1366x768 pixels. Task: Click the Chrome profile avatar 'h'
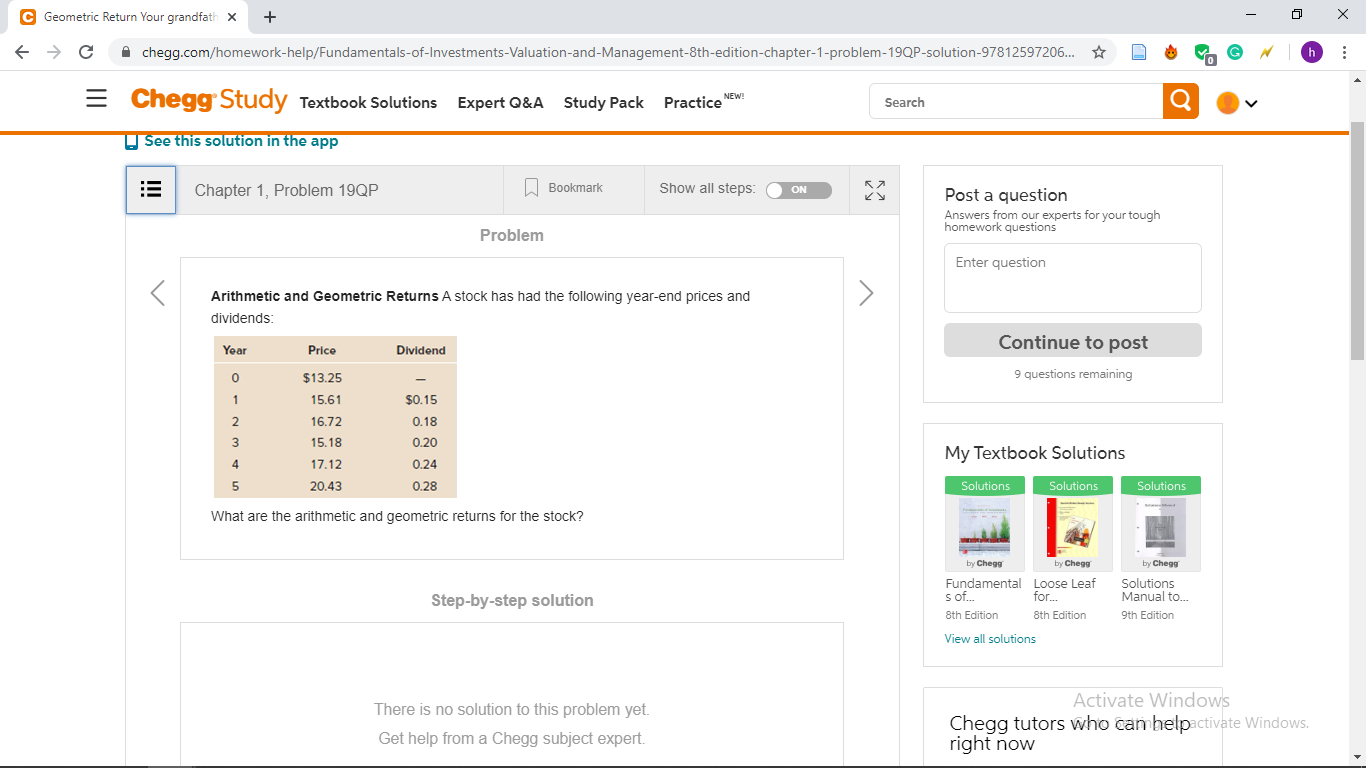1312,52
